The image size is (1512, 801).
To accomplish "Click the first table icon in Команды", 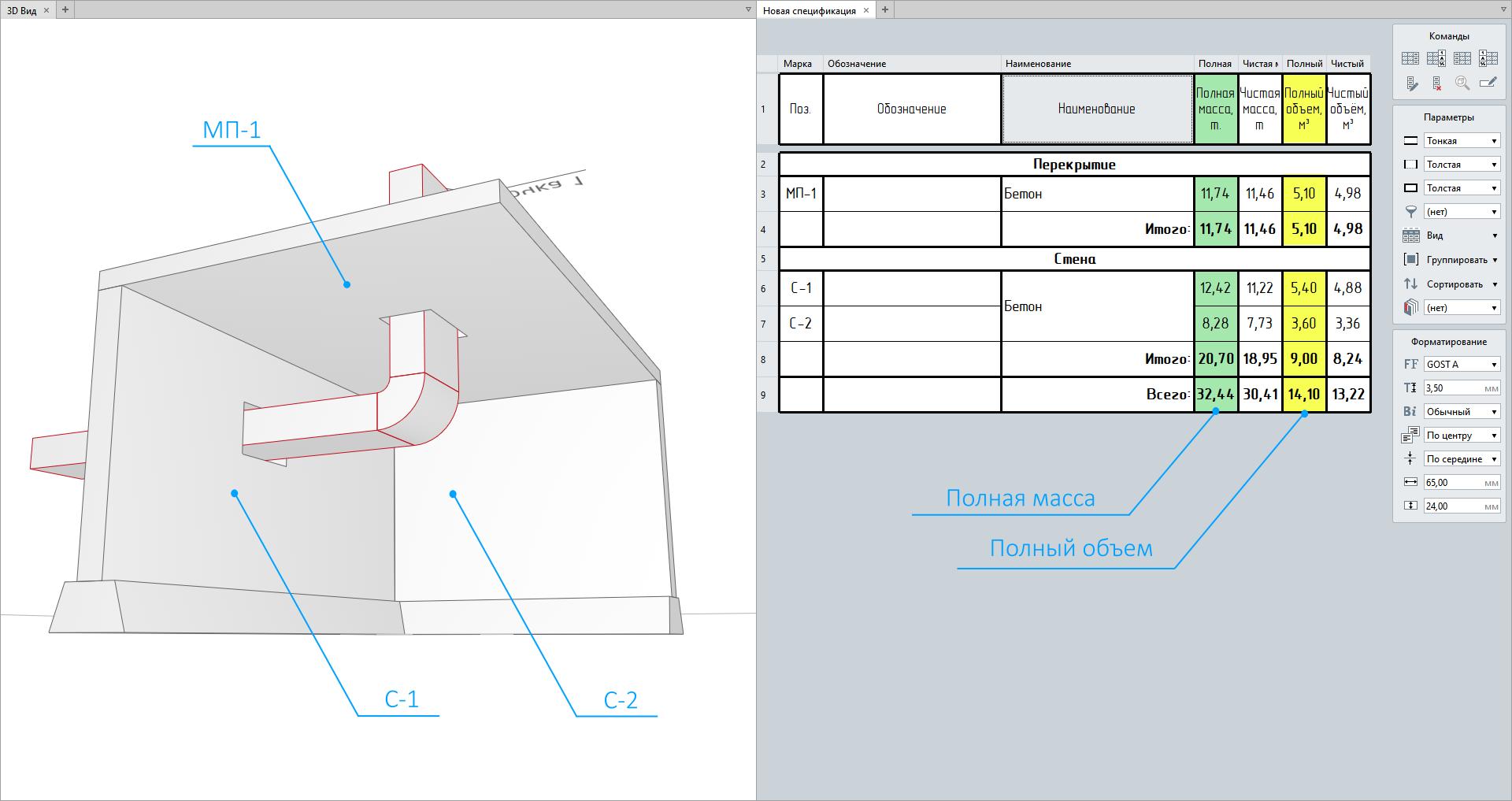I will coord(1410,58).
